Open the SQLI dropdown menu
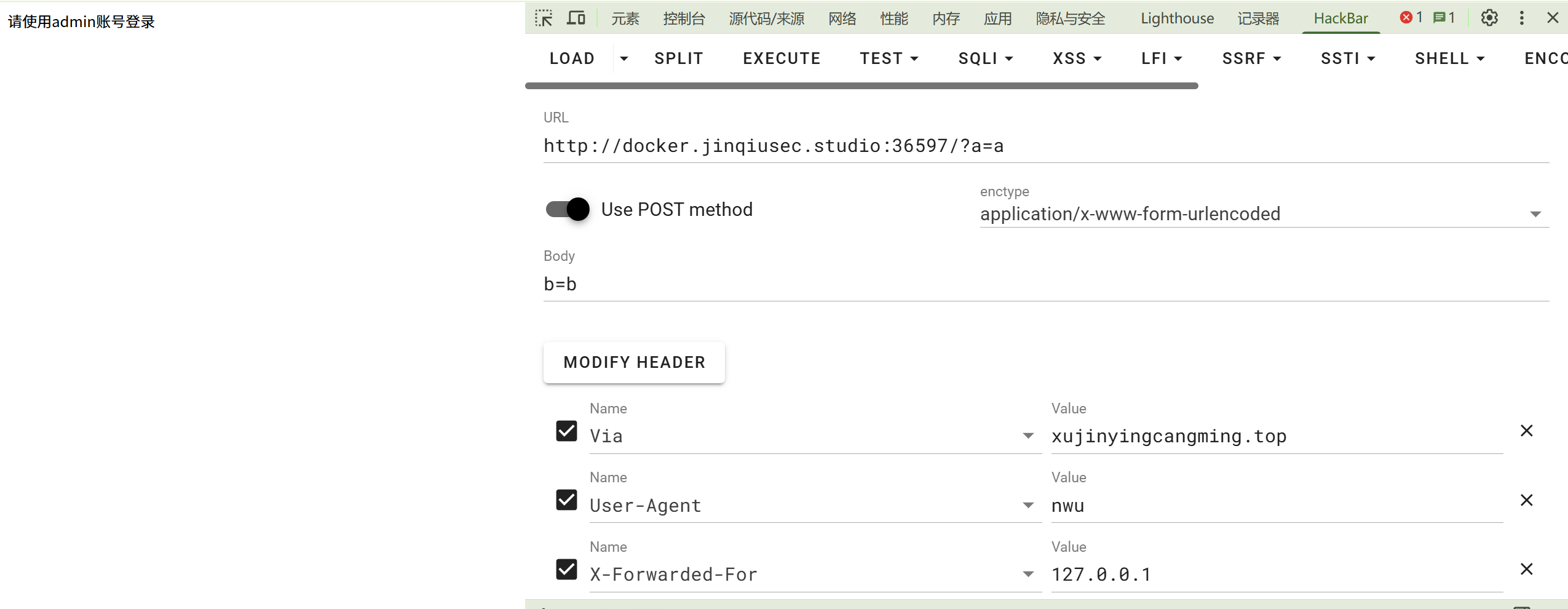 985,58
